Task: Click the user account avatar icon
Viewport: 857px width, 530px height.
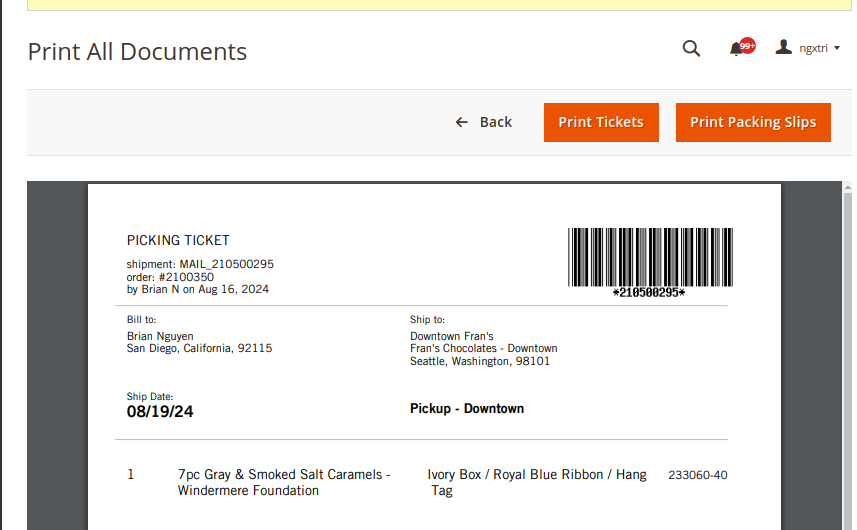Action: [x=784, y=47]
